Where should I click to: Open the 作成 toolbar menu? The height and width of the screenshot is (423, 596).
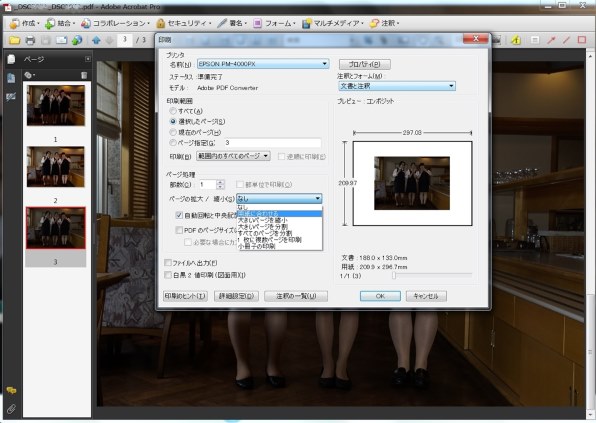click(25, 24)
